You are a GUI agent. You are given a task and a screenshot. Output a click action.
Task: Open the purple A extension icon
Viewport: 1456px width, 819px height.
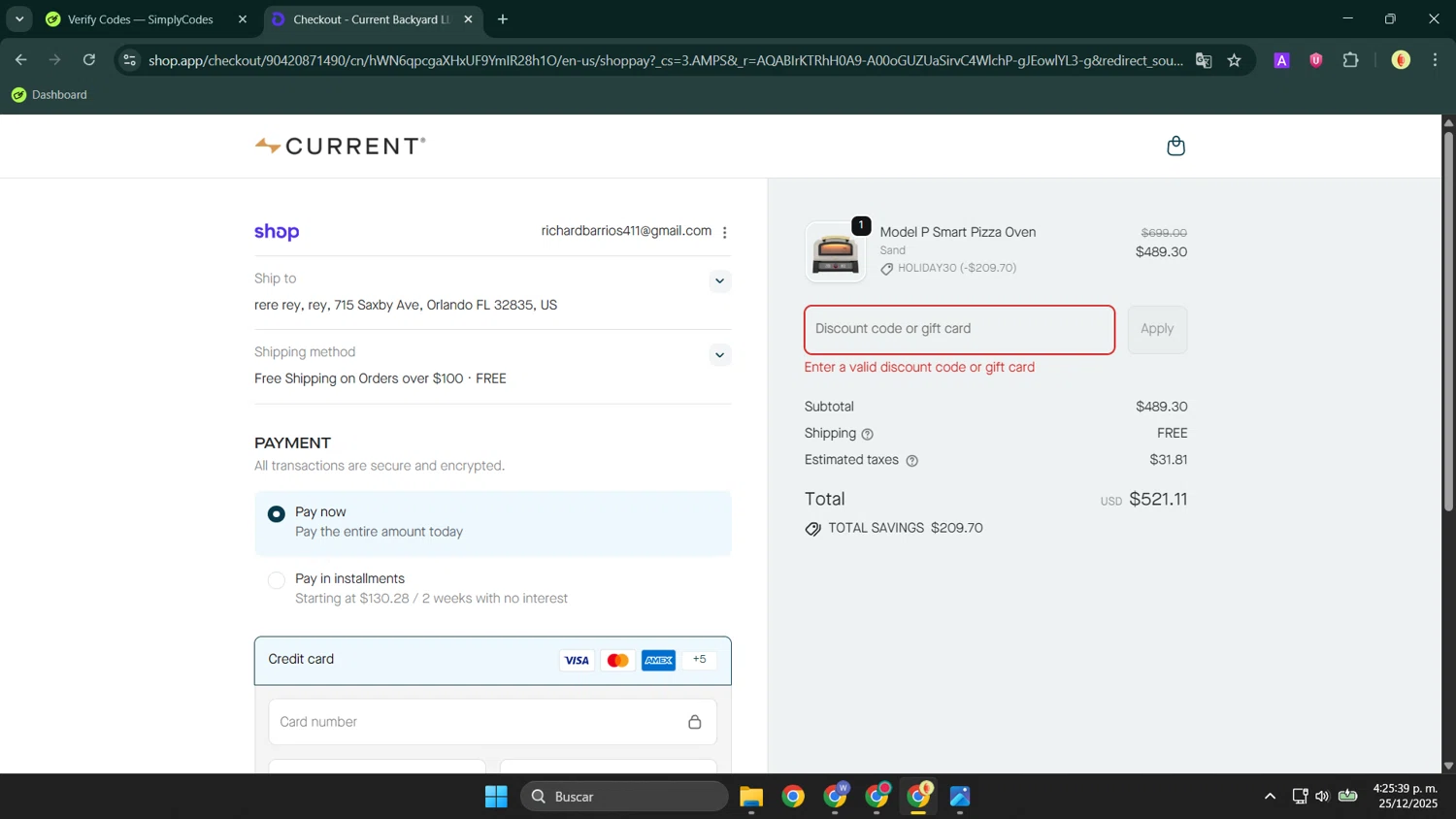click(1281, 60)
